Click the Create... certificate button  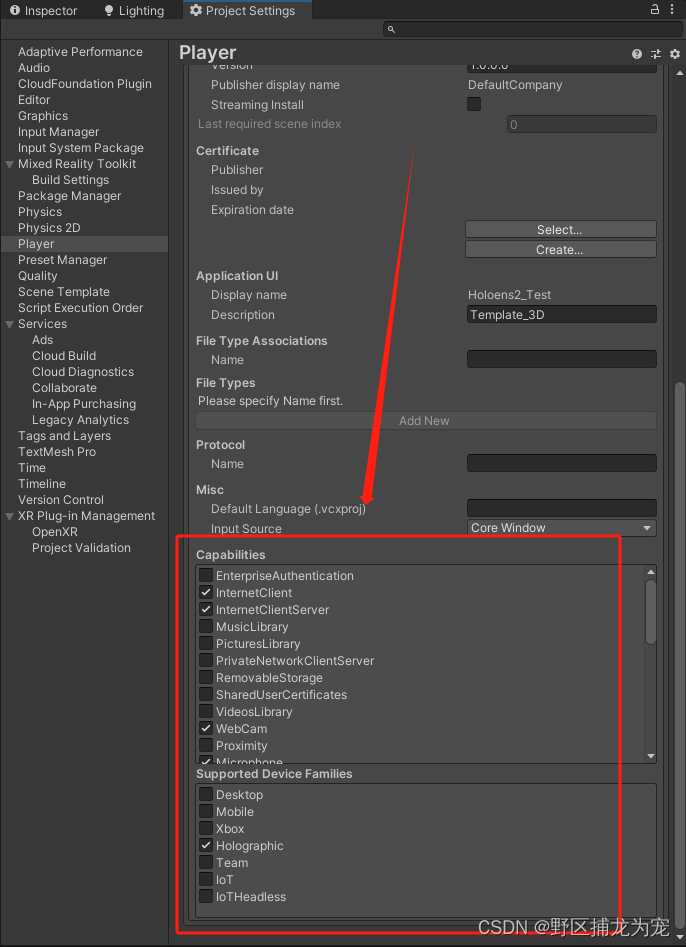tap(560, 250)
